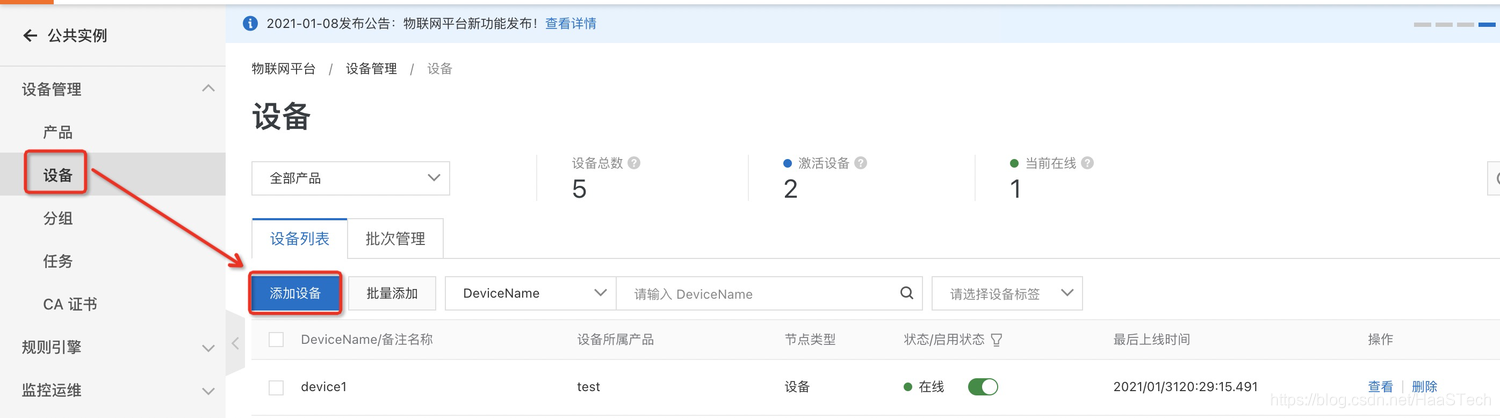This screenshot has width=1500, height=418.
Task: Click the 请输入 DeviceName search field
Action: click(755, 293)
